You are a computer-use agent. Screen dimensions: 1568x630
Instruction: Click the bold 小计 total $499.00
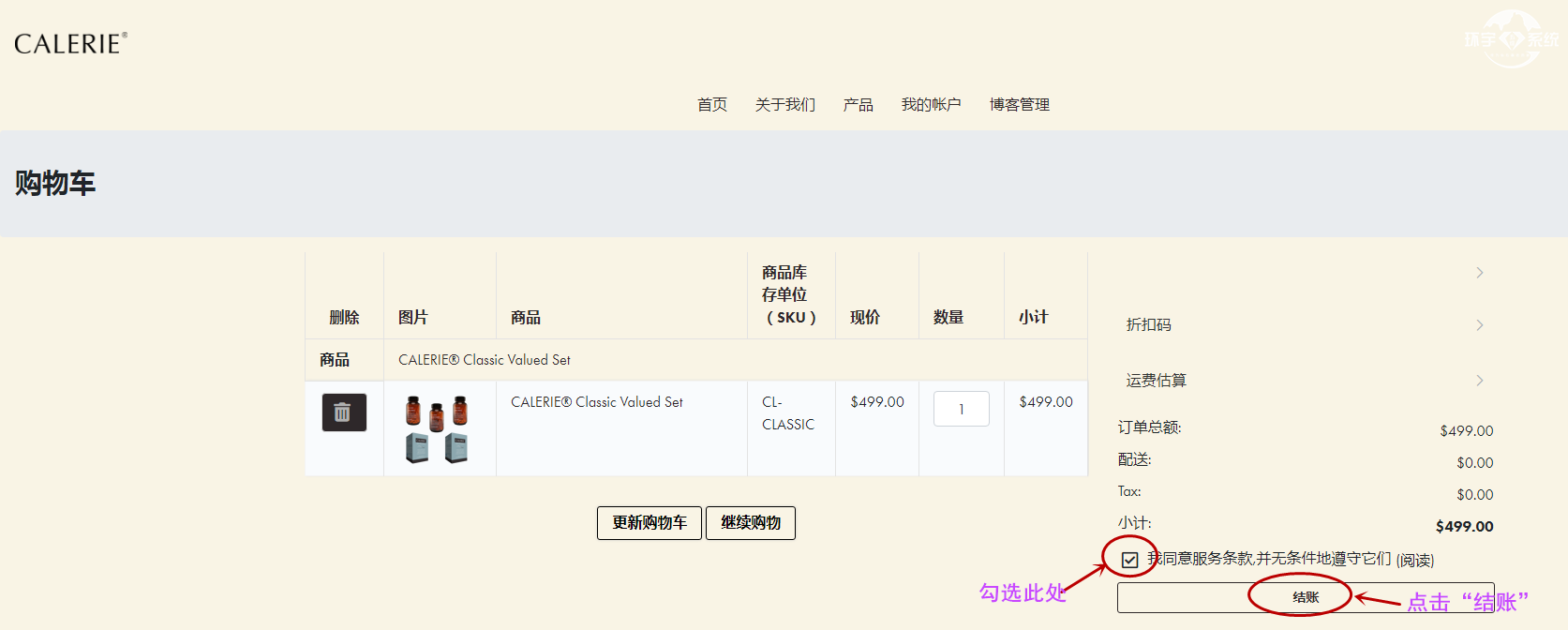click(1465, 526)
